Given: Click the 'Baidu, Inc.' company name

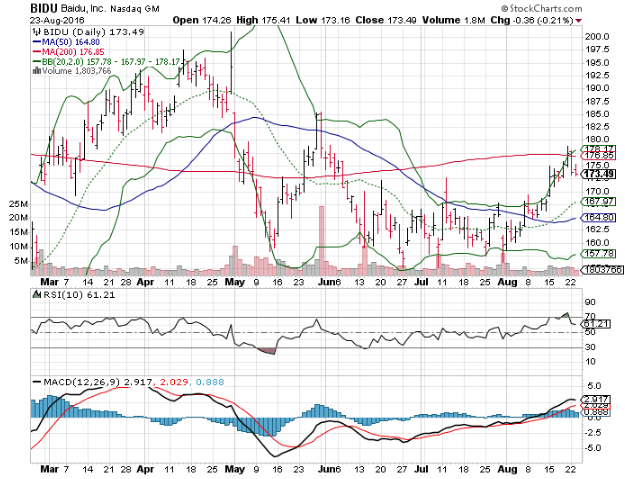Looking at the screenshot, I should [x=83, y=8].
